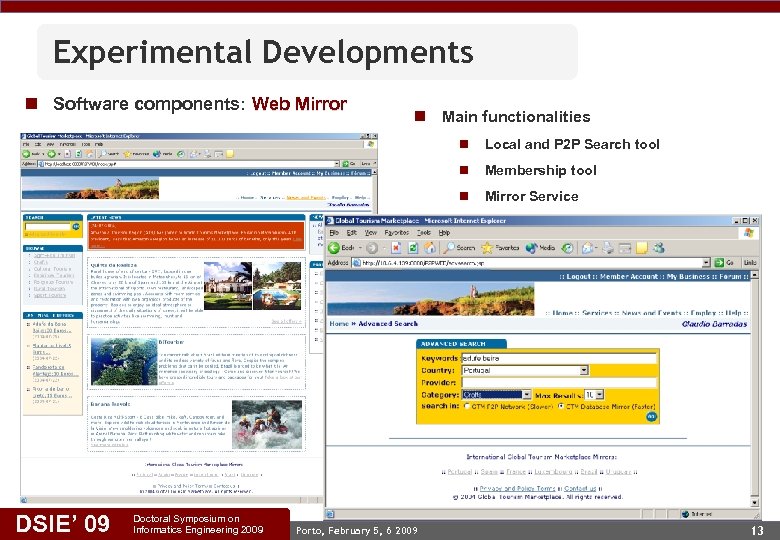Open the Member Account link in the front window
The width and height of the screenshot is (780, 540).
pyautogui.click(x=629, y=276)
